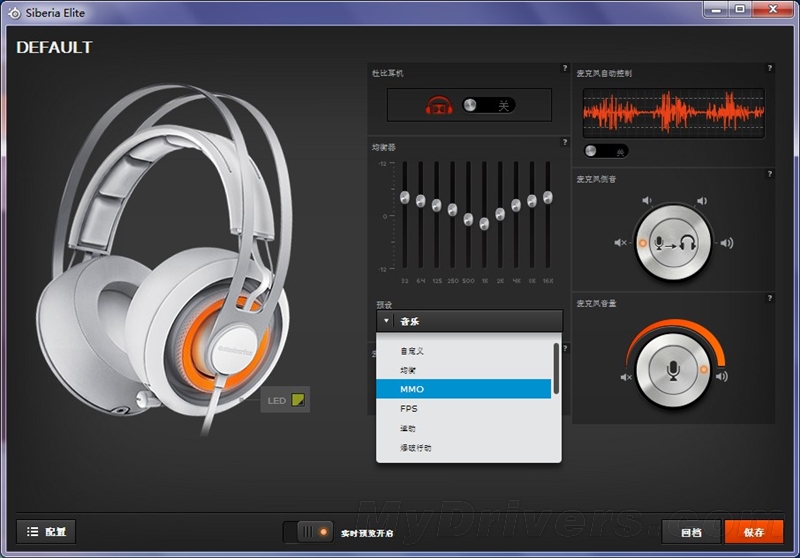Click the mic volume knob microphone icon
Image resolution: width=800 pixels, height=558 pixels.
pyautogui.click(x=673, y=370)
